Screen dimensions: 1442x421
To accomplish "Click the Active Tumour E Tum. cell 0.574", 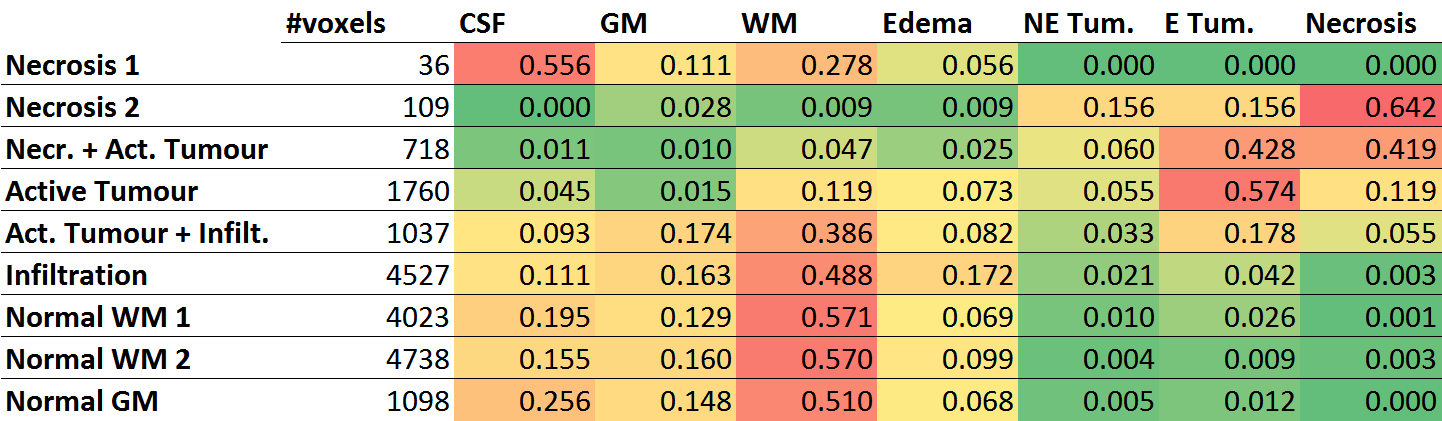I will (1230, 192).
